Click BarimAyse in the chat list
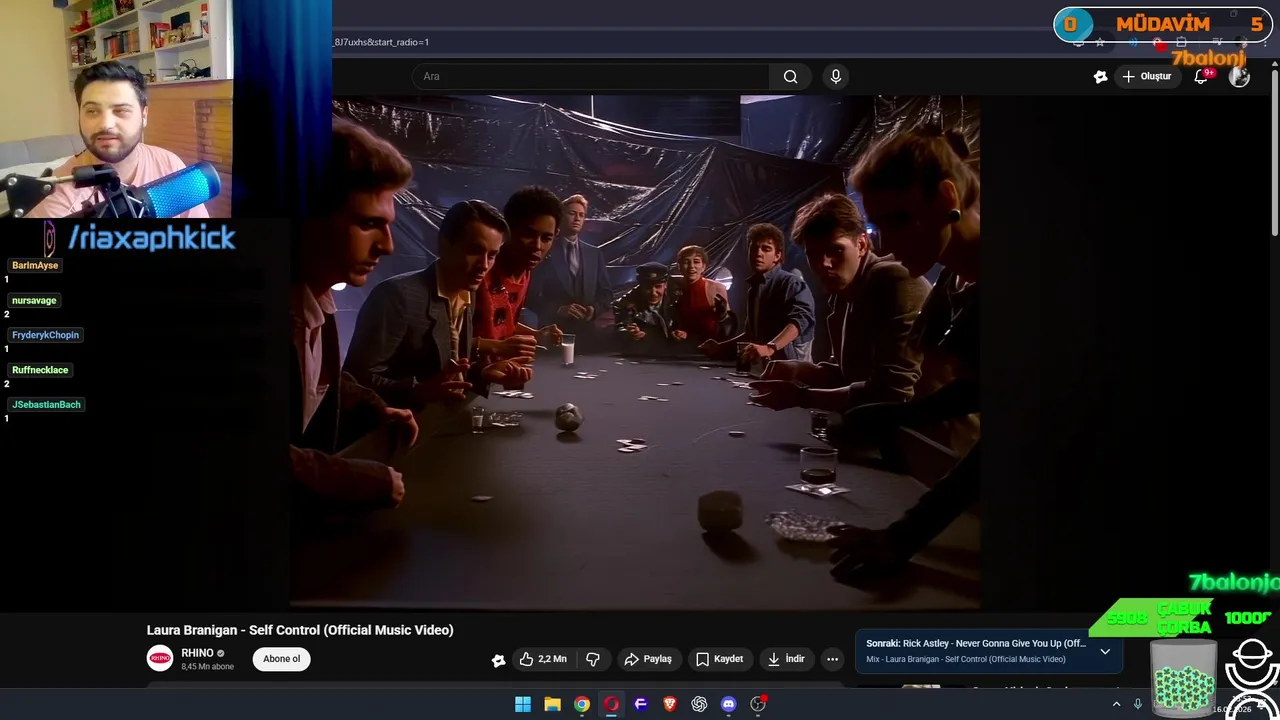 pyautogui.click(x=35, y=265)
